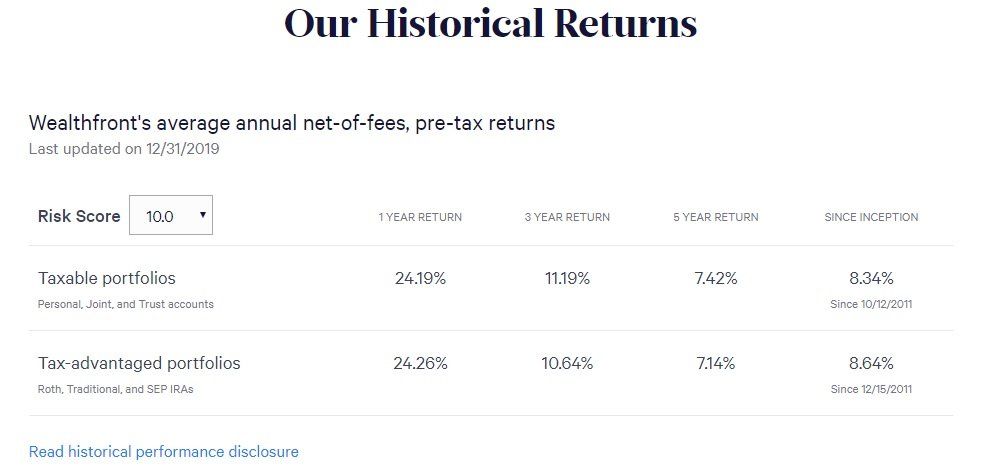Click the 7.42% taxable five-year return
The image size is (992, 471).
[716, 279]
